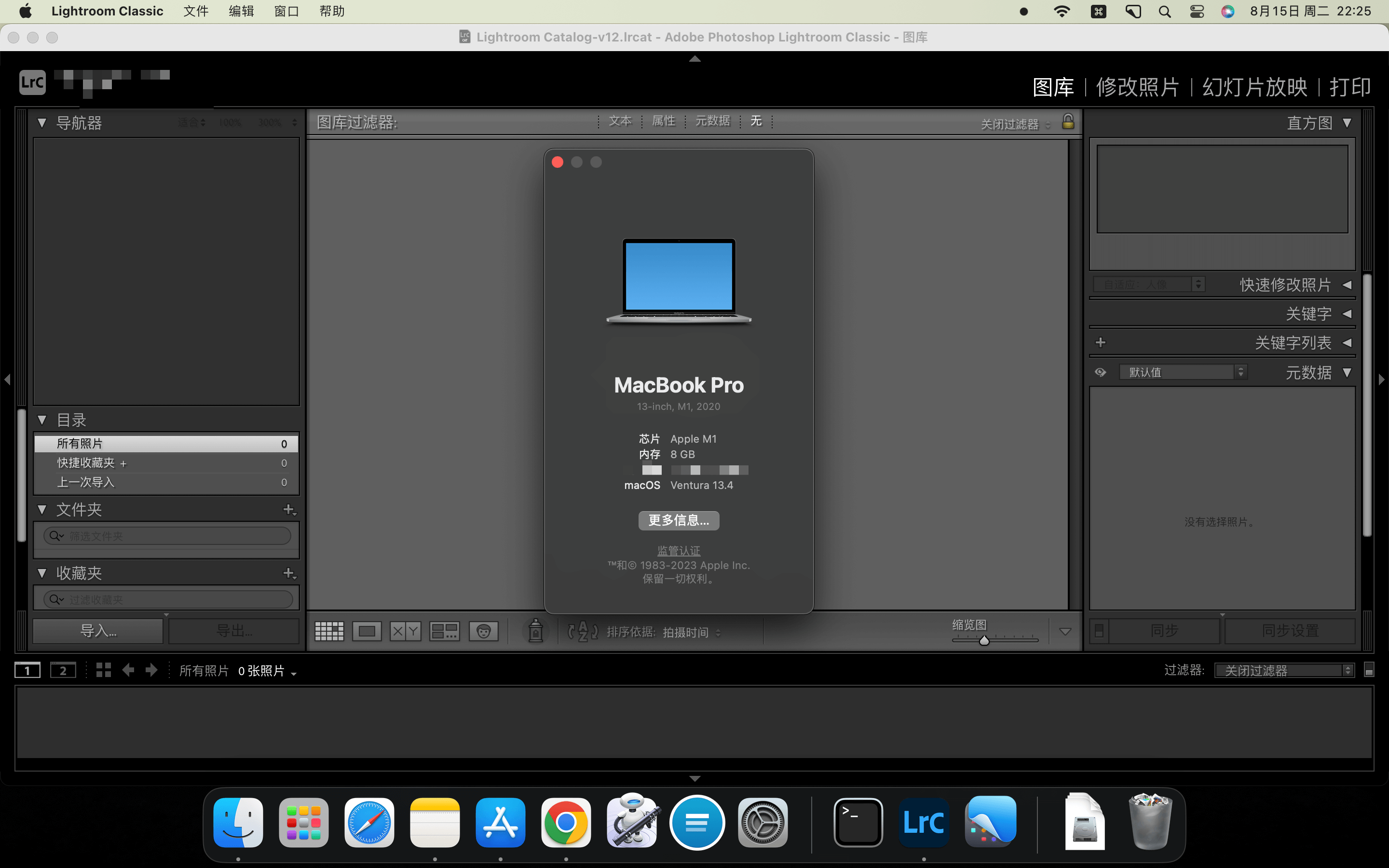The width and height of the screenshot is (1389, 868).
Task: Open Control Center in menu bar
Action: 1197,12
